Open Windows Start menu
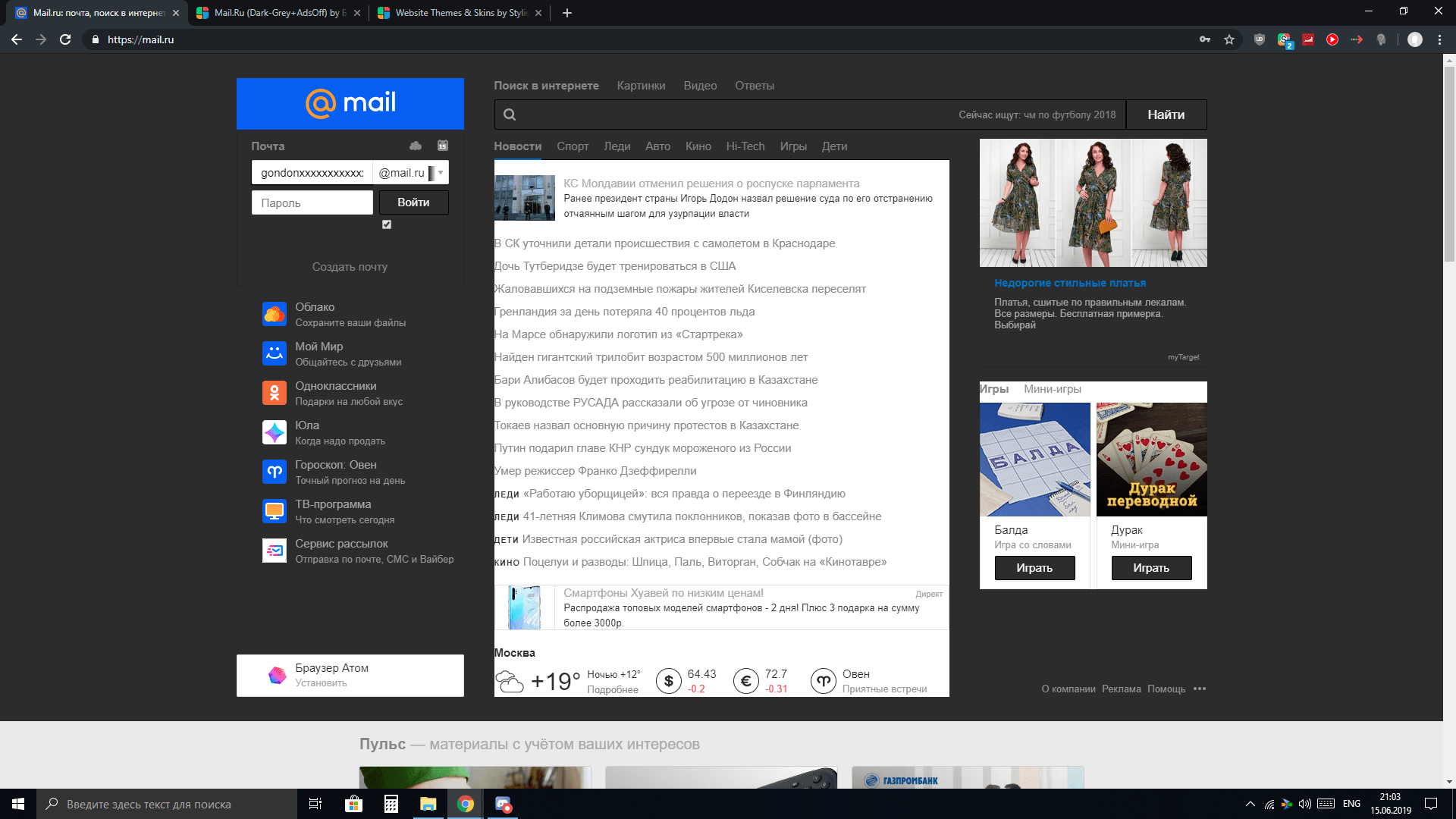Image resolution: width=1456 pixels, height=819 pixels. click(x=18, y=804)
